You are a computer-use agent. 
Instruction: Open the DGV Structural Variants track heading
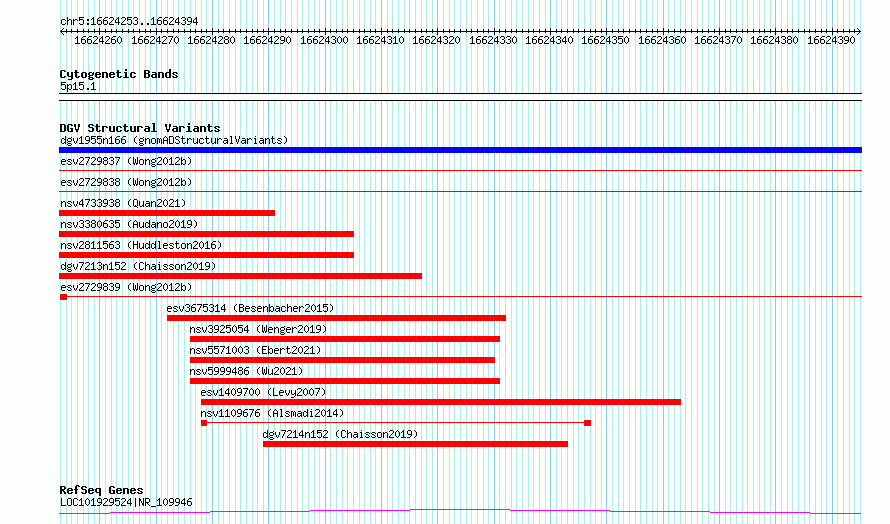[140, 128]
